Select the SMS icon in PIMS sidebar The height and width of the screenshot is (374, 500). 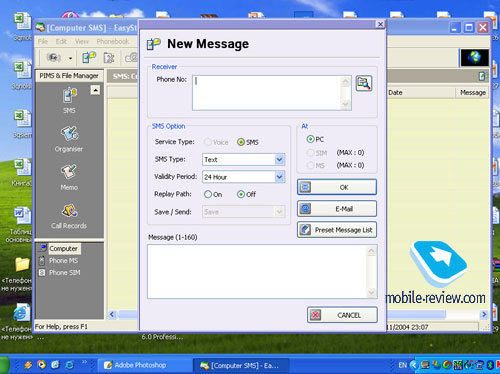click(69, 96)
